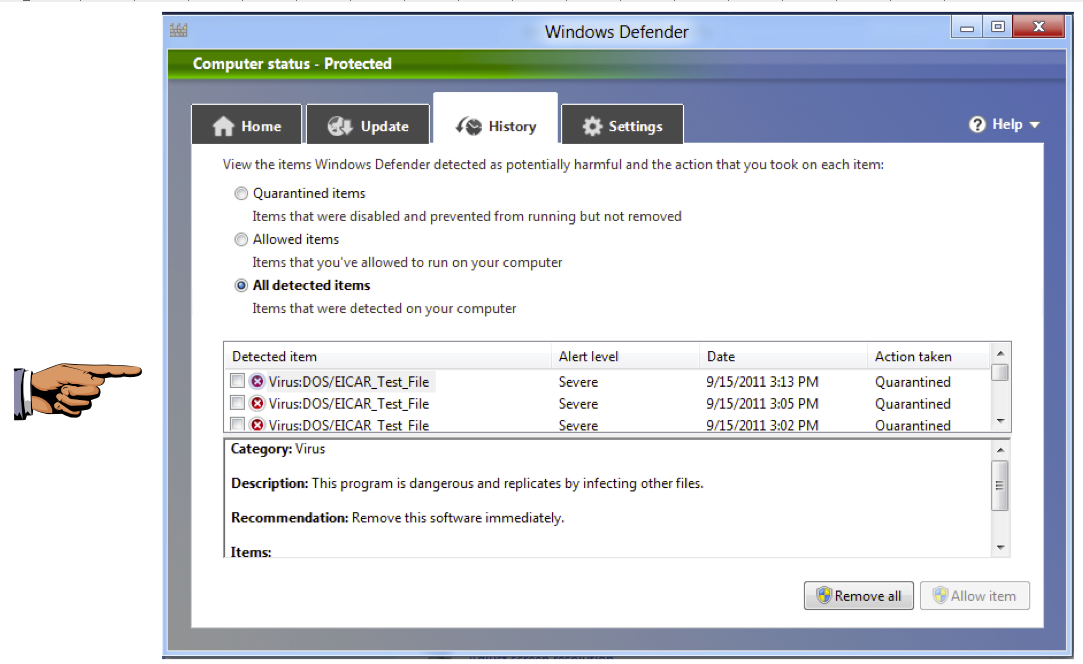Click the Home tab house icon
Image resolution: width=1083 pixels, height=664 pixels.
coord(224,127)
